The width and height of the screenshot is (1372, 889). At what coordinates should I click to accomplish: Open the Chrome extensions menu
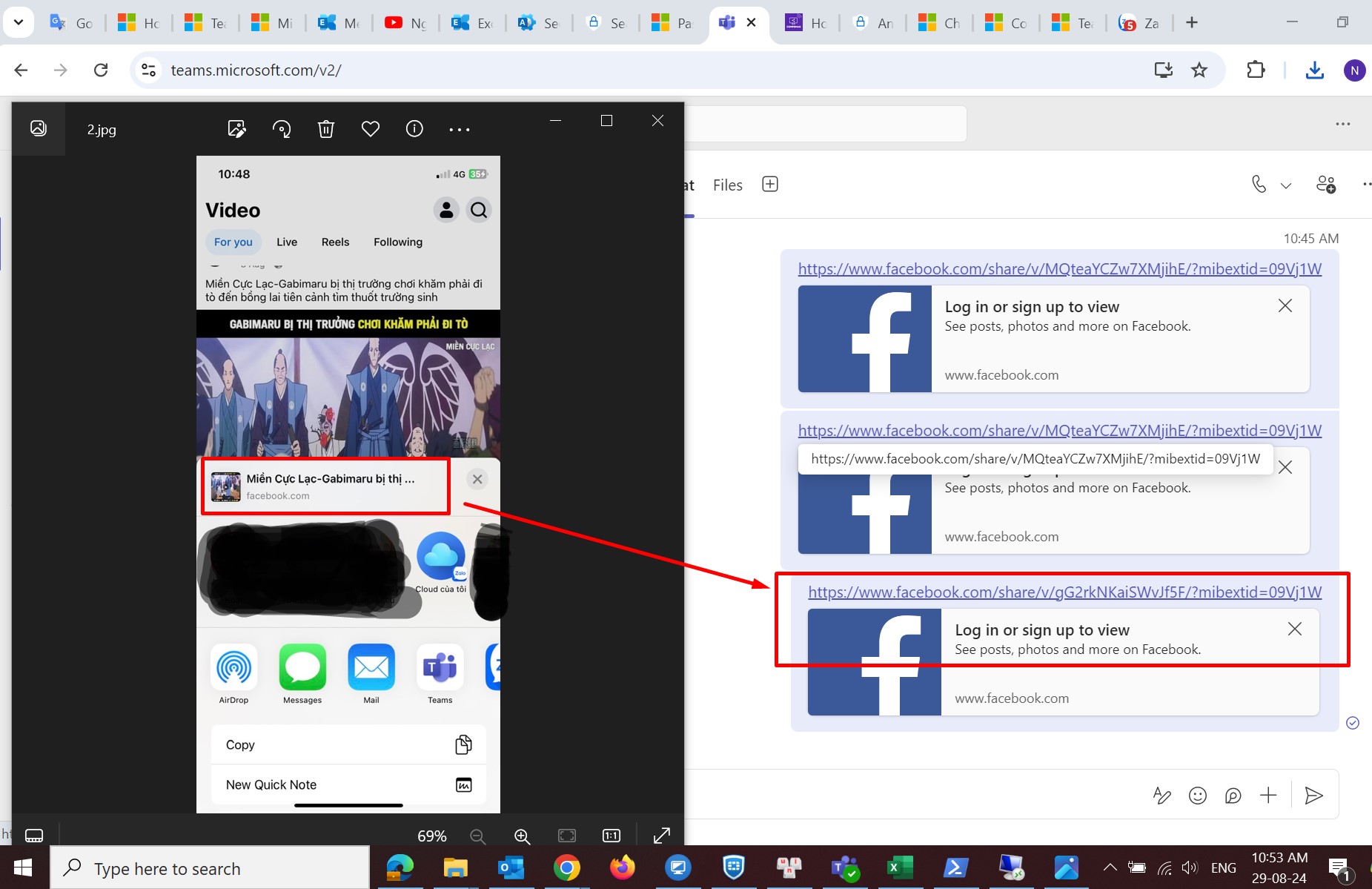tap(1256, 70)
